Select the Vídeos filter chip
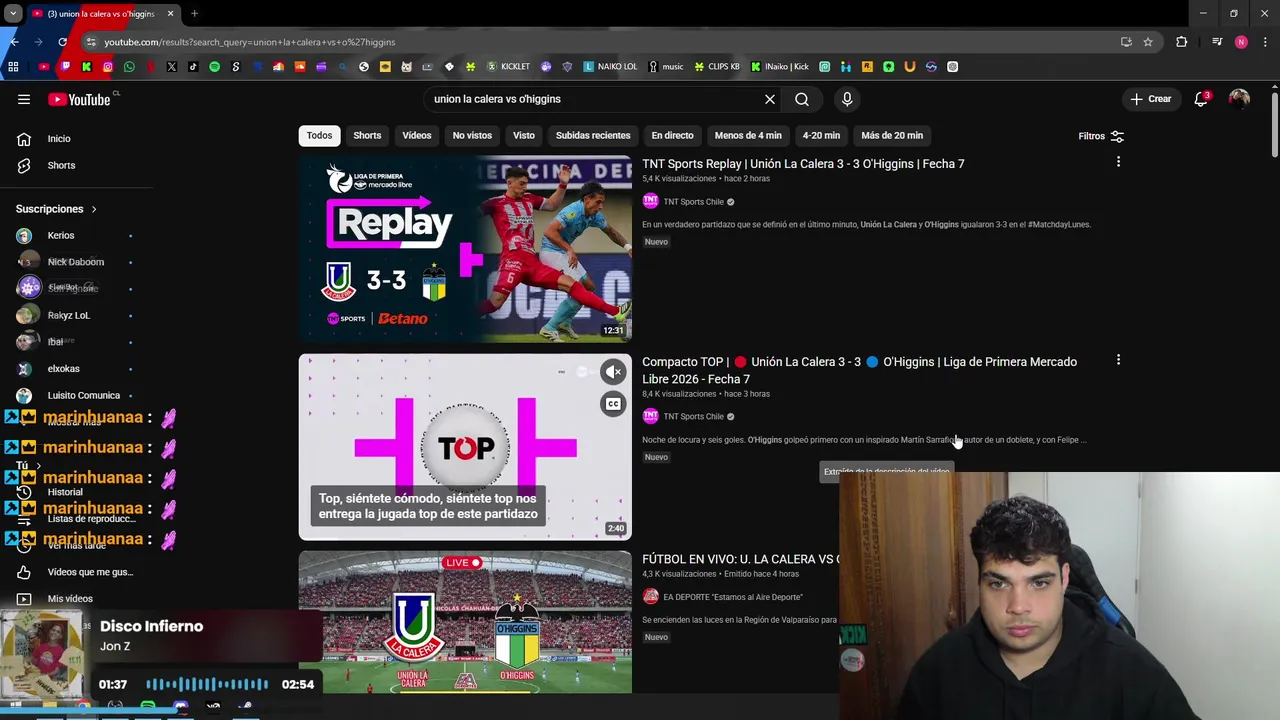 point(417,135)
